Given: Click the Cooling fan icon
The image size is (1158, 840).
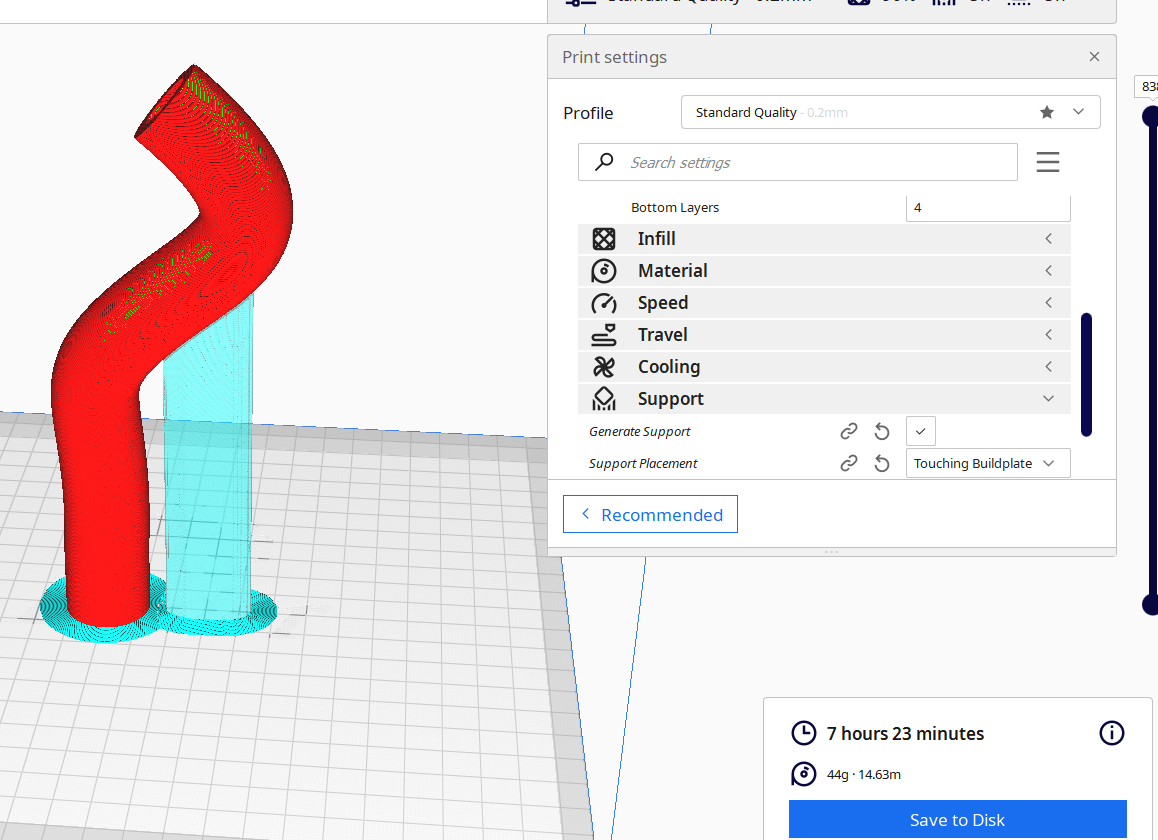Looking at the screenshot, I should click(603, 367).
